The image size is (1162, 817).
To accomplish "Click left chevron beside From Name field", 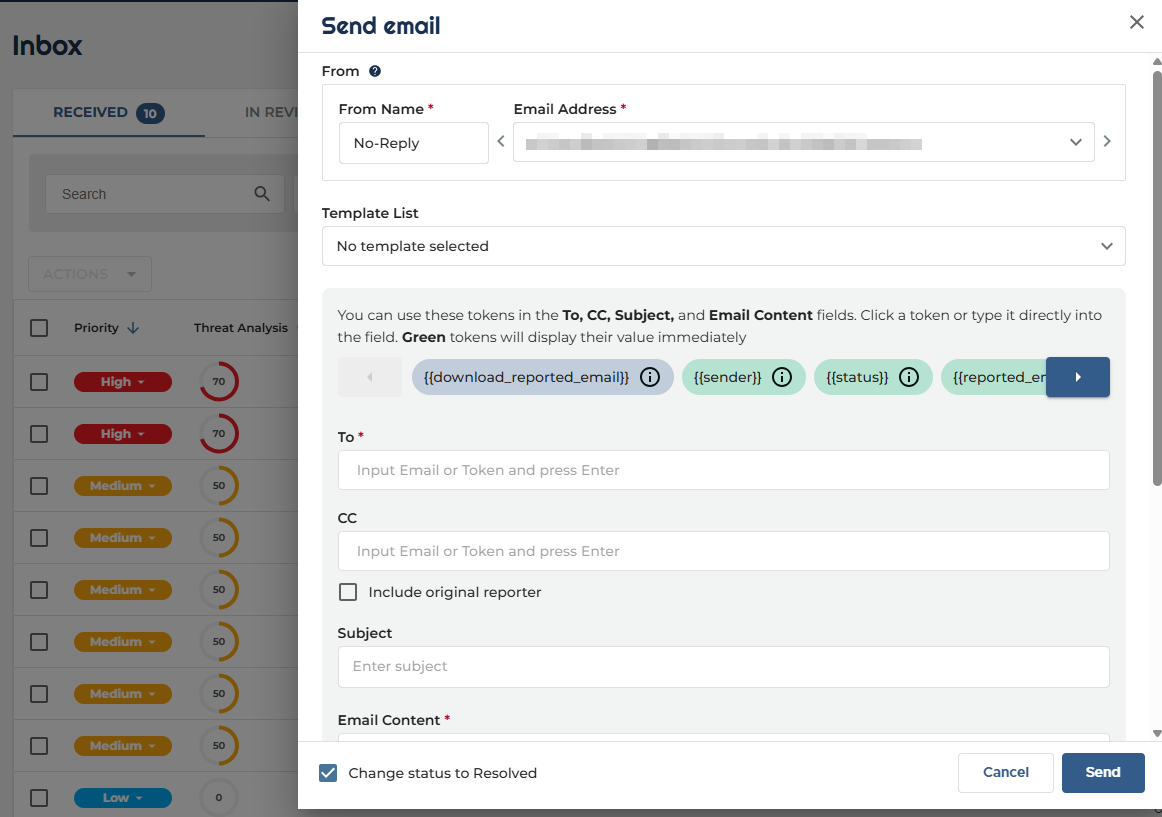I will pyautogui.click(x=501, y=142).
